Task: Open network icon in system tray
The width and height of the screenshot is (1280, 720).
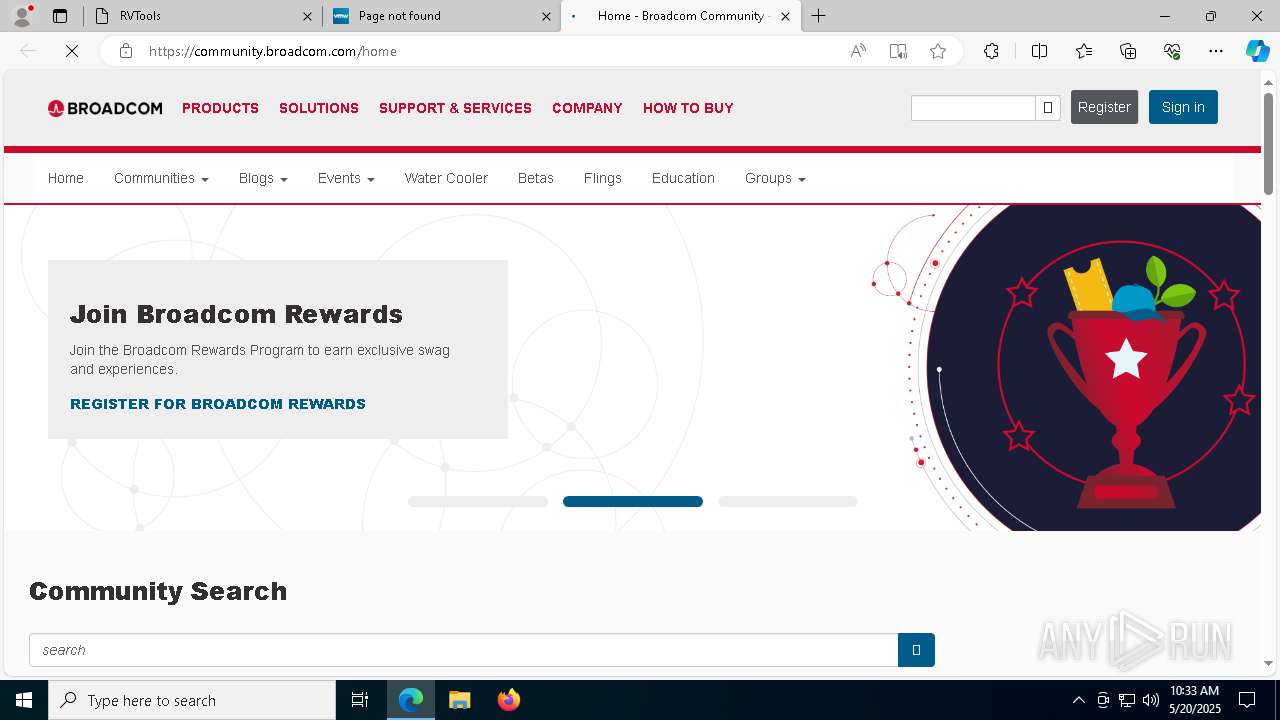Action: pyautogui.click(x=1127, y=700)
